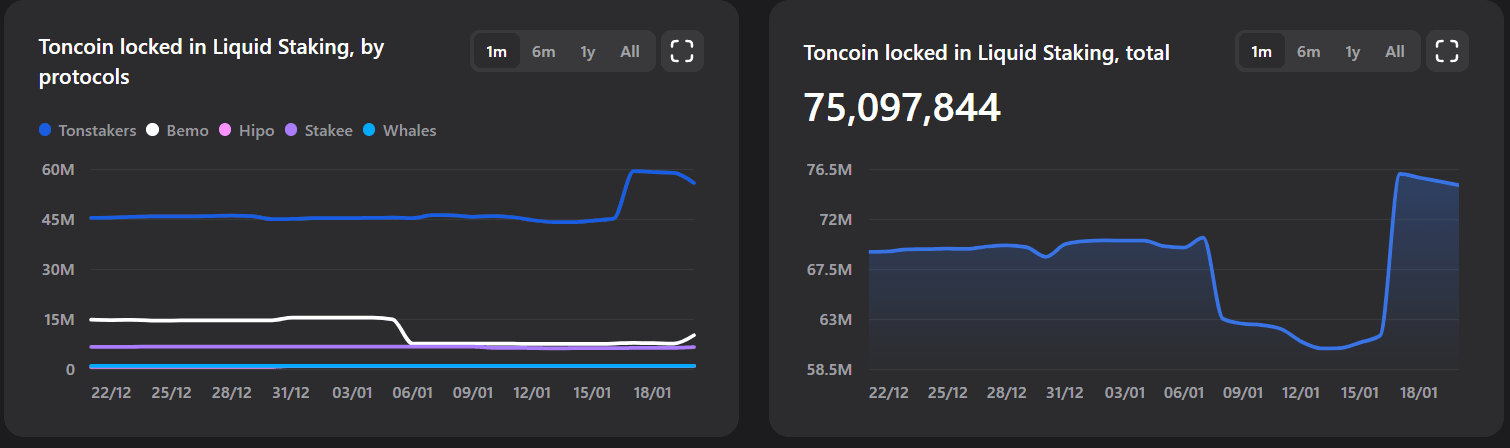Image resolution: width=1510 pixels, height=448 pixels.
Task: Expand the by-protocols chart to fullscreen
Action: coord(682,51)
